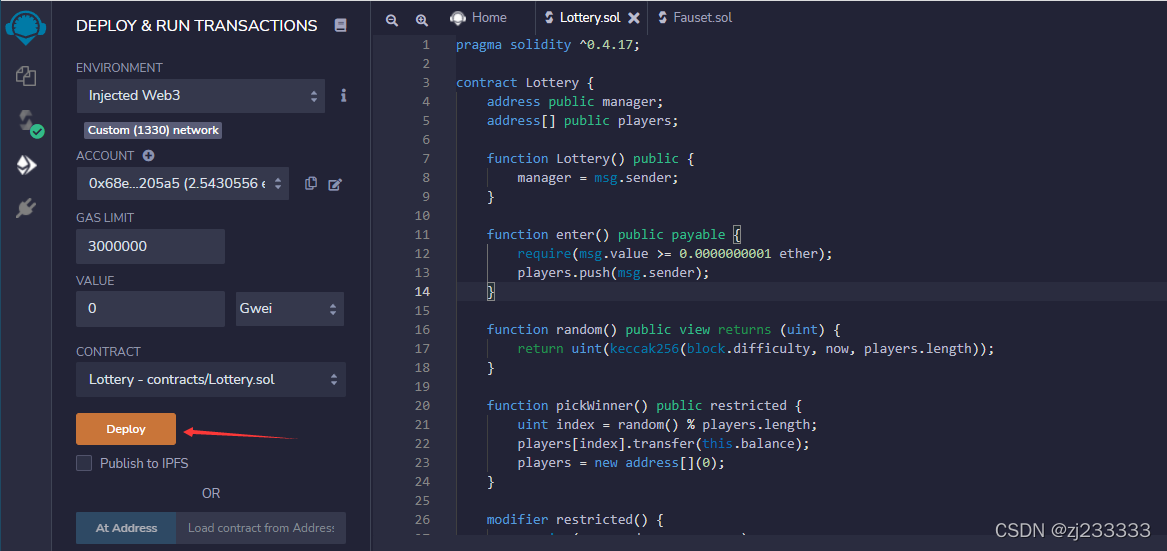The width and height of the screenshot is (1167, 551).
Task: Switch to the Fauset.sol tab
Action: click(x=694, y=17)
